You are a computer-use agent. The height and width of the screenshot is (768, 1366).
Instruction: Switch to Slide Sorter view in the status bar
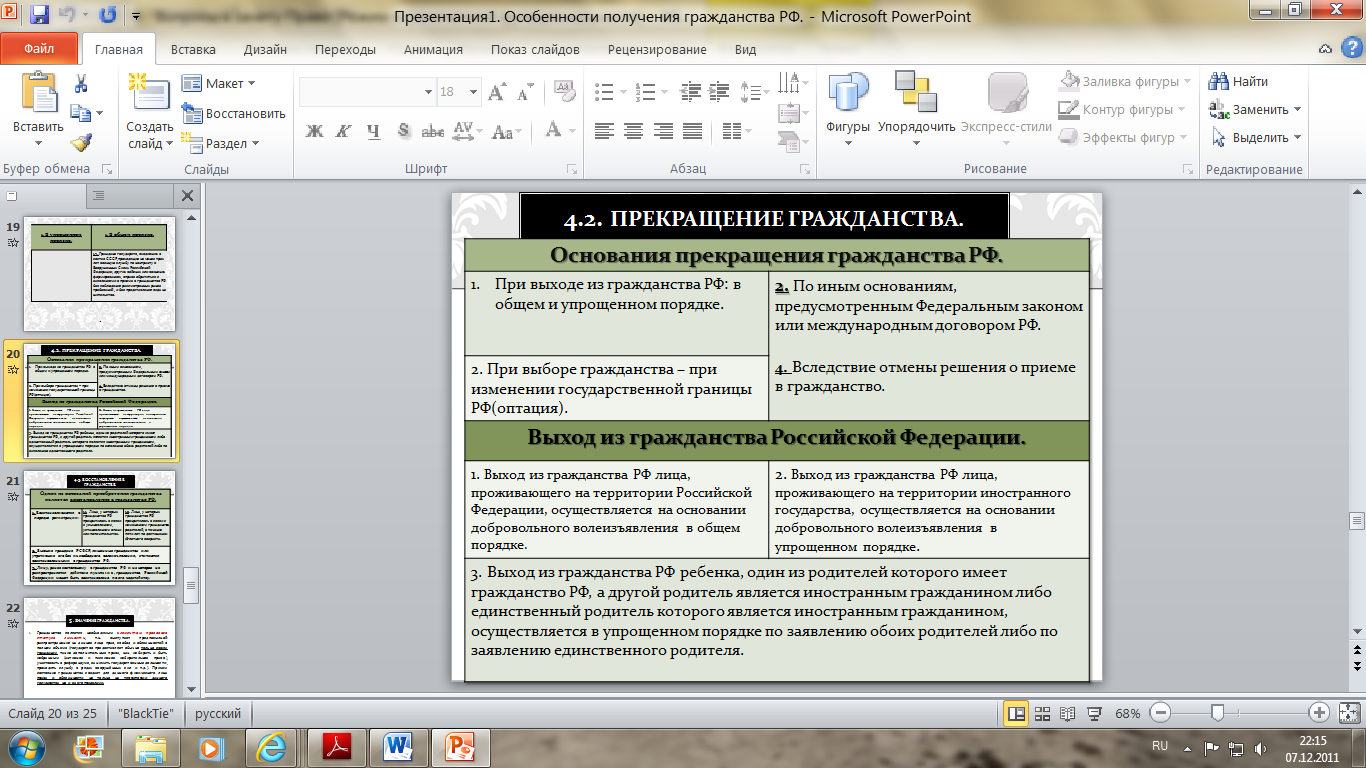1043,714
